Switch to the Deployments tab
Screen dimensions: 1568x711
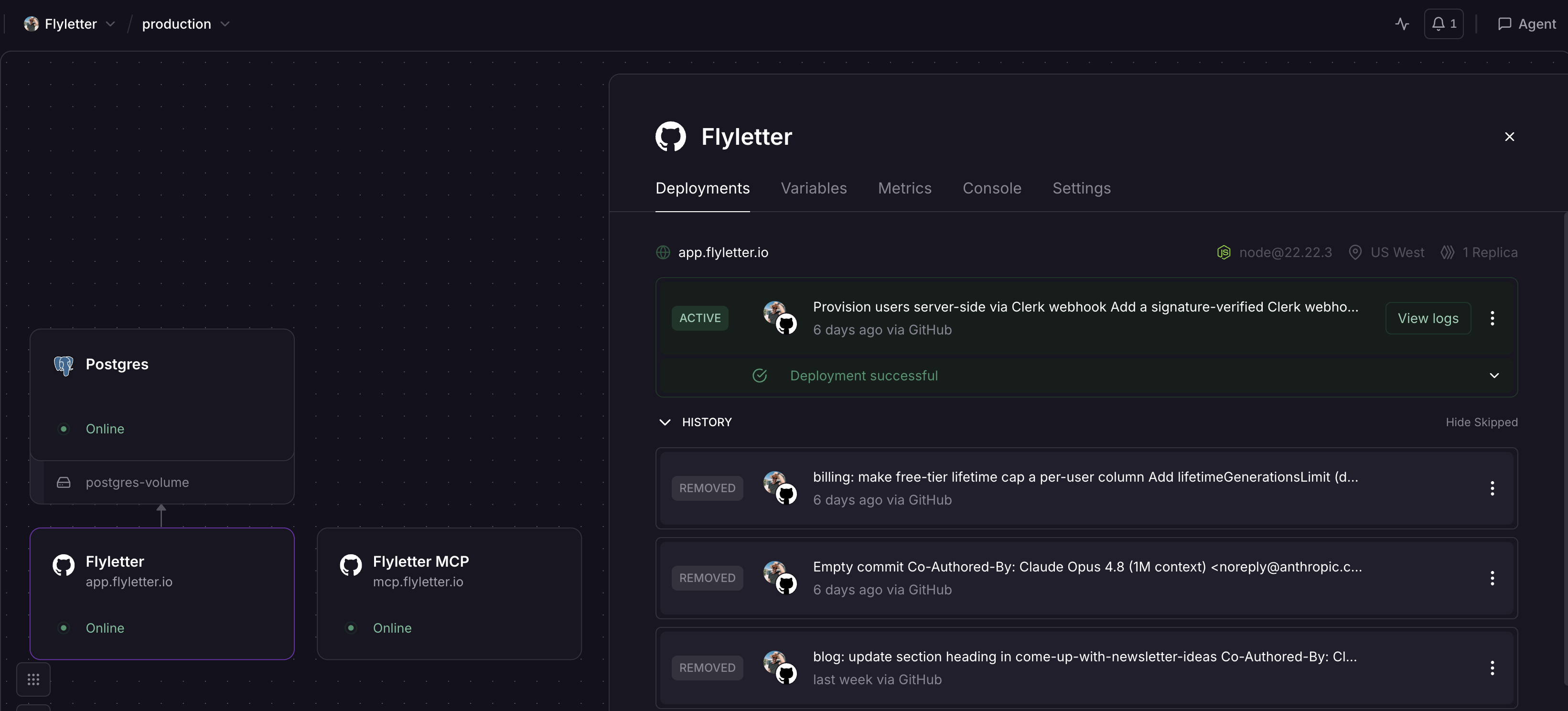[702, 188]
